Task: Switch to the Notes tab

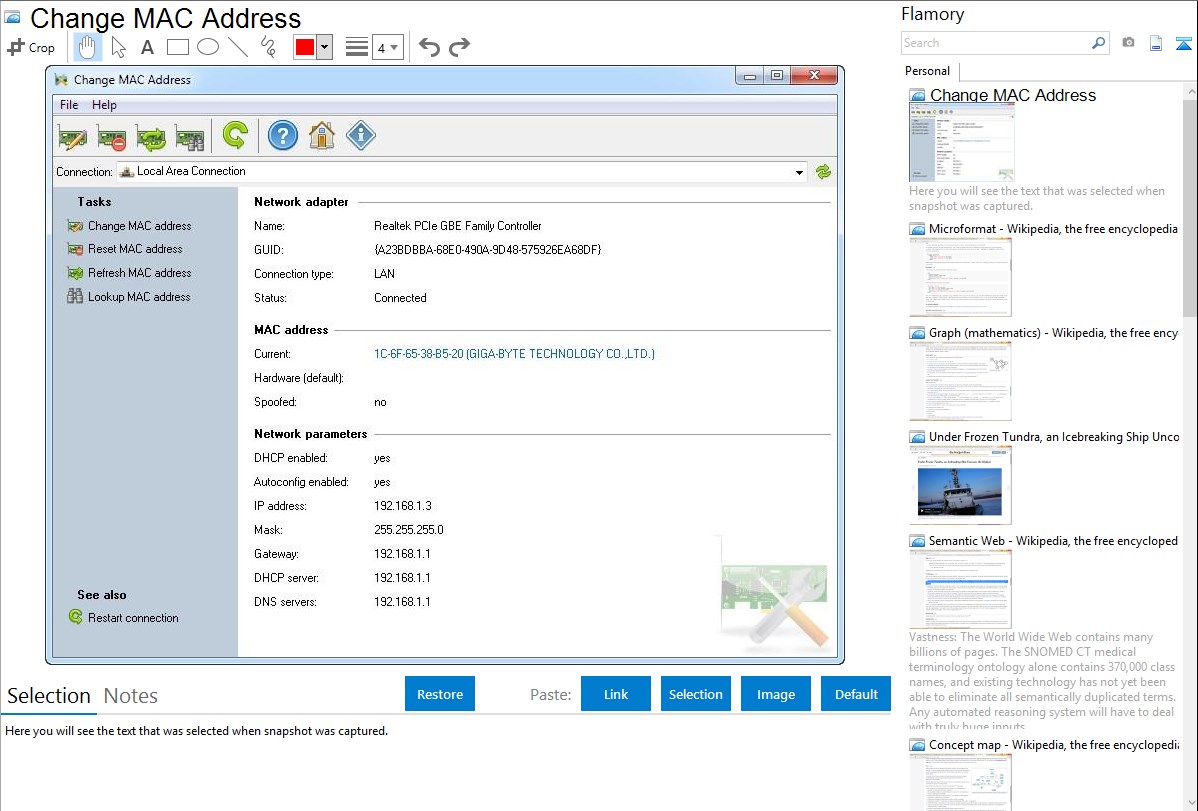Action: click(x=131, y=696)
